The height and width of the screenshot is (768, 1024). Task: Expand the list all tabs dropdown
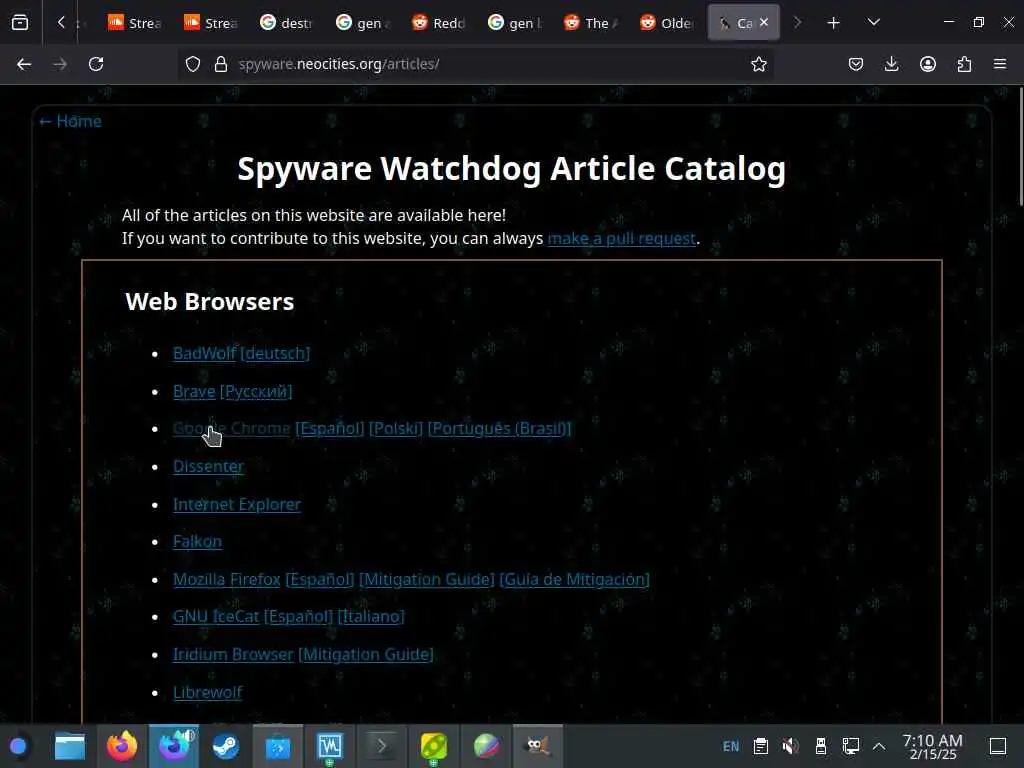tap(874, 23)
